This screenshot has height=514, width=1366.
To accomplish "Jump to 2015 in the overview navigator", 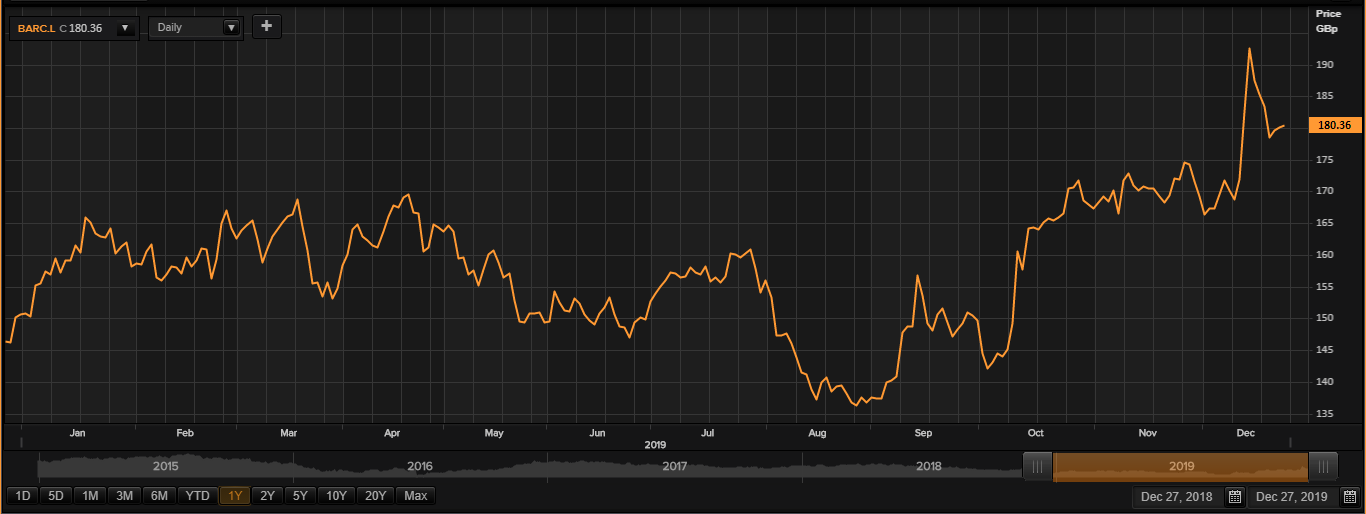I will [x=164, y=466].
